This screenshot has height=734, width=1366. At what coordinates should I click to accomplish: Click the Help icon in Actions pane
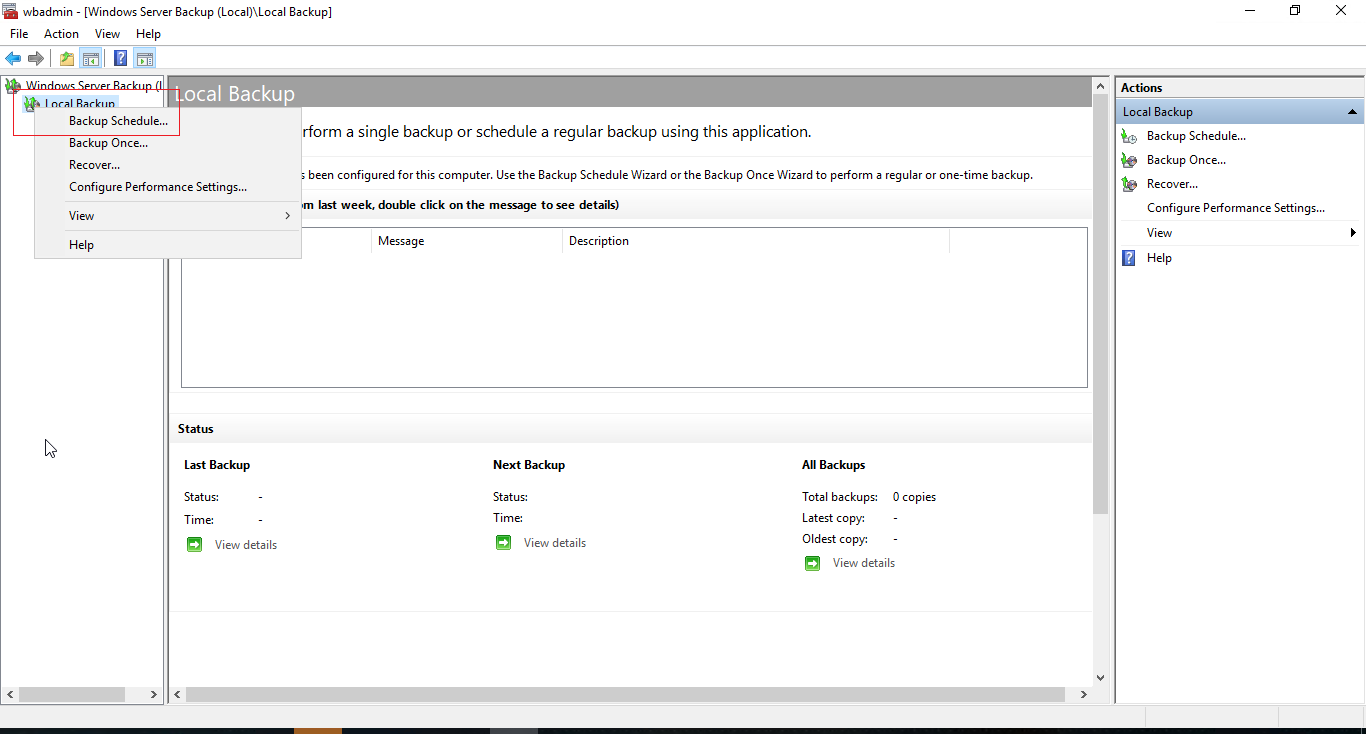tap(1129, 258)
